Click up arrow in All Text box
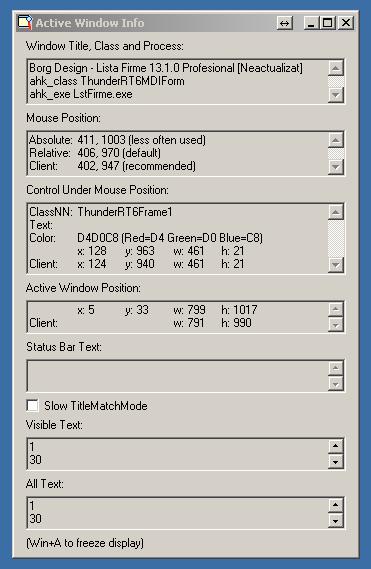Image resolution: width=371 pixels, height=569 pixels. (336, 505)
